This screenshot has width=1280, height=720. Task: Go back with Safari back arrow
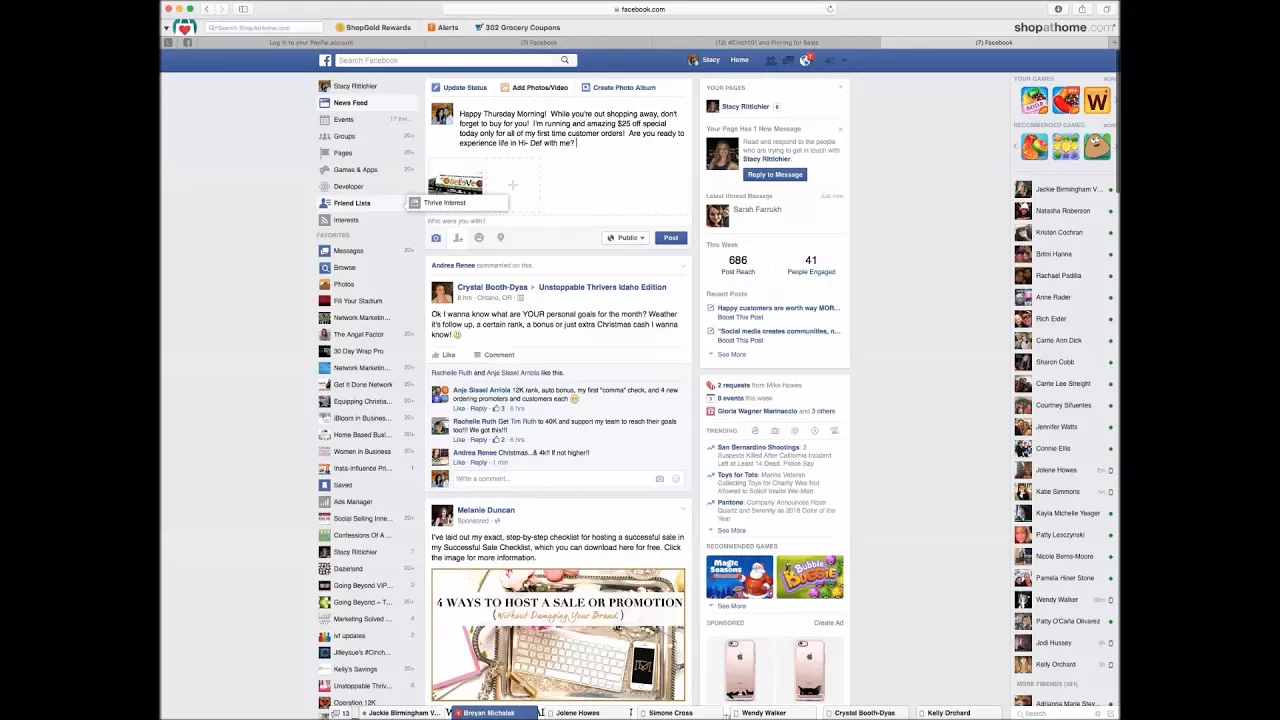[207, 9]
